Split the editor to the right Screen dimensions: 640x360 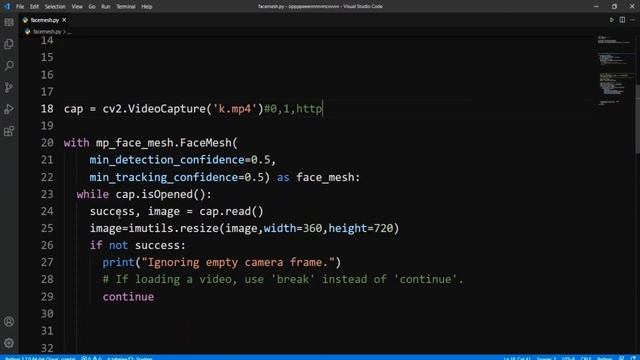point(622,20)
